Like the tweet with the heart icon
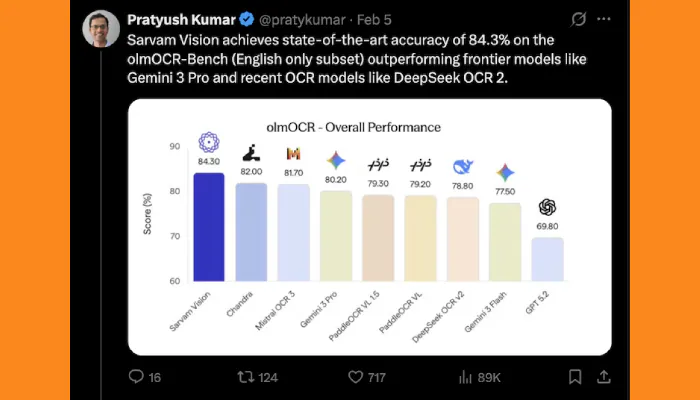Viewport: 700px width, 400px height. click(355, 377)
